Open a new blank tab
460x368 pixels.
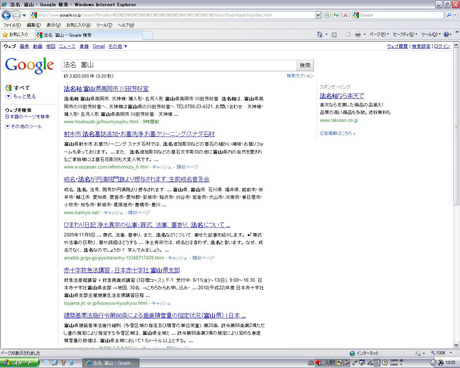pyautogui.click(x=148, y=35)
